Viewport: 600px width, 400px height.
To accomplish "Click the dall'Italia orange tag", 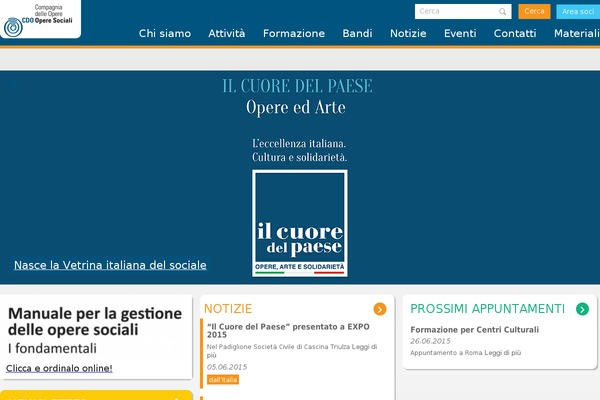I will [223, 380].
